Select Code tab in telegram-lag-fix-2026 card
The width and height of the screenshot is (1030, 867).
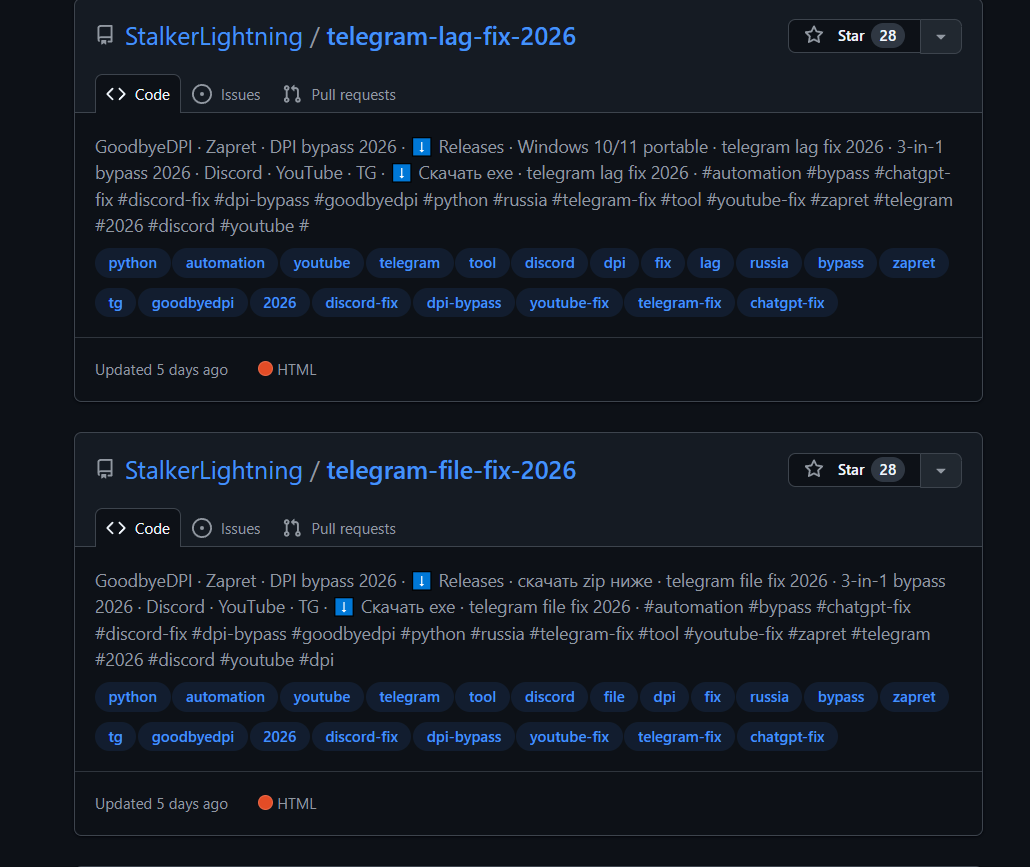138,95
